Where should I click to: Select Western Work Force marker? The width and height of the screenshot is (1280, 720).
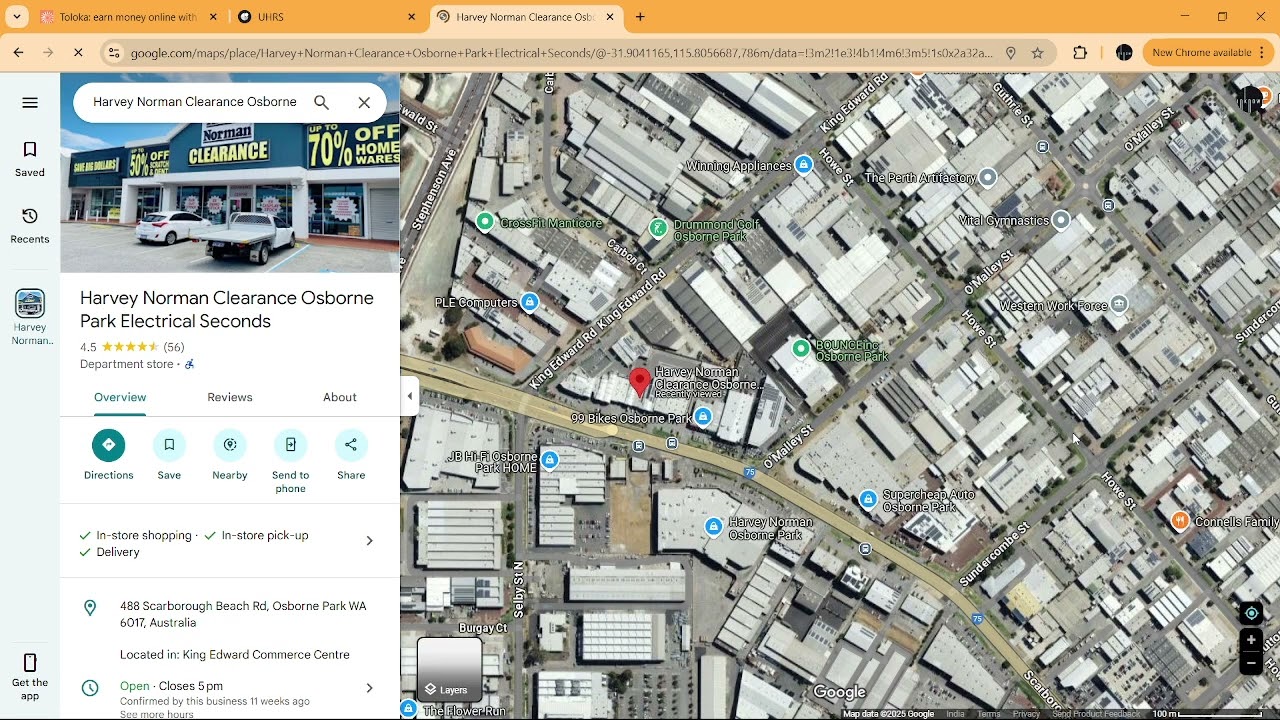(1119, 304)
